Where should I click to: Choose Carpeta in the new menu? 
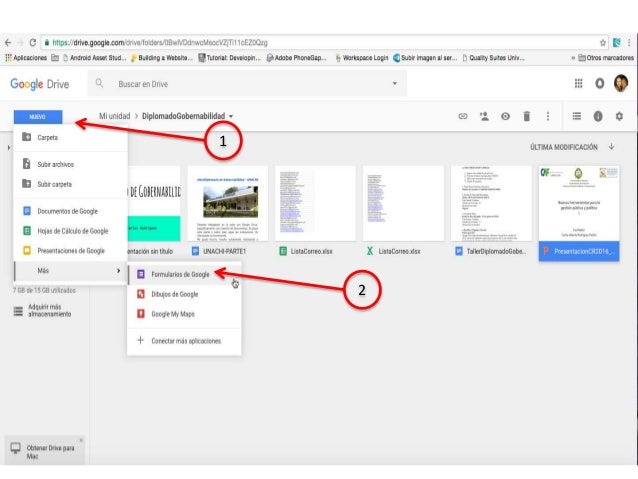[x=70, y=138]
